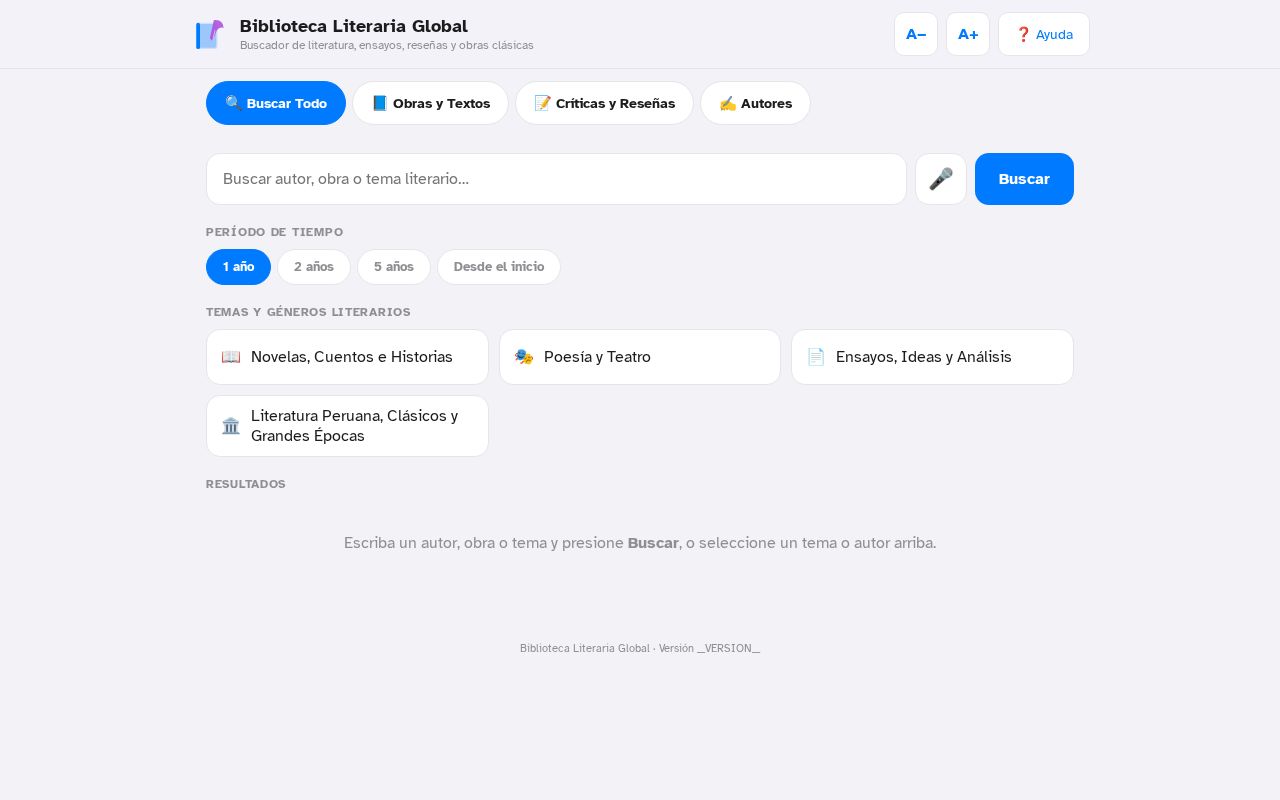Screen dimensions: 1280x800
Task: Select the Buscar Todo tab
Action: [276, 103]
